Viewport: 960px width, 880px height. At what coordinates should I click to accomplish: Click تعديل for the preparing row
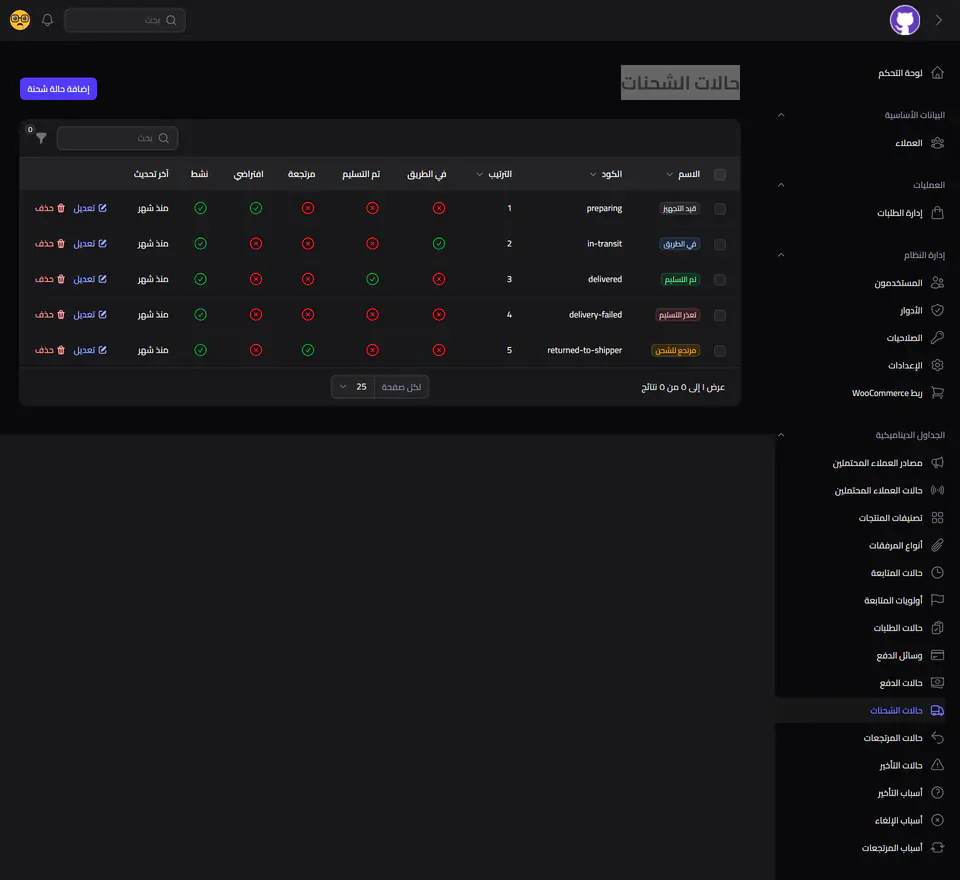[90, 208]
